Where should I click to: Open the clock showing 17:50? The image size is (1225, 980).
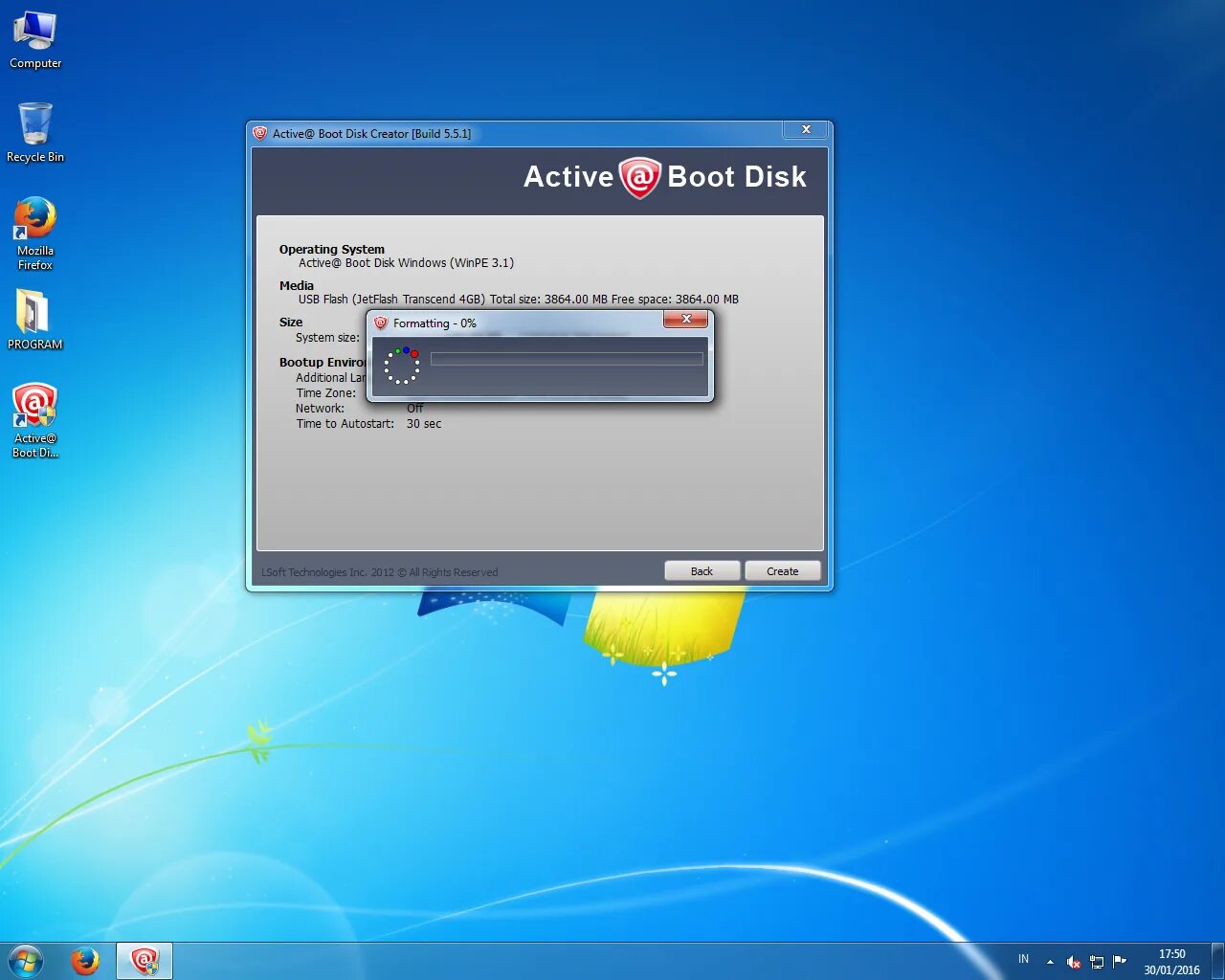click(1171, 962)
